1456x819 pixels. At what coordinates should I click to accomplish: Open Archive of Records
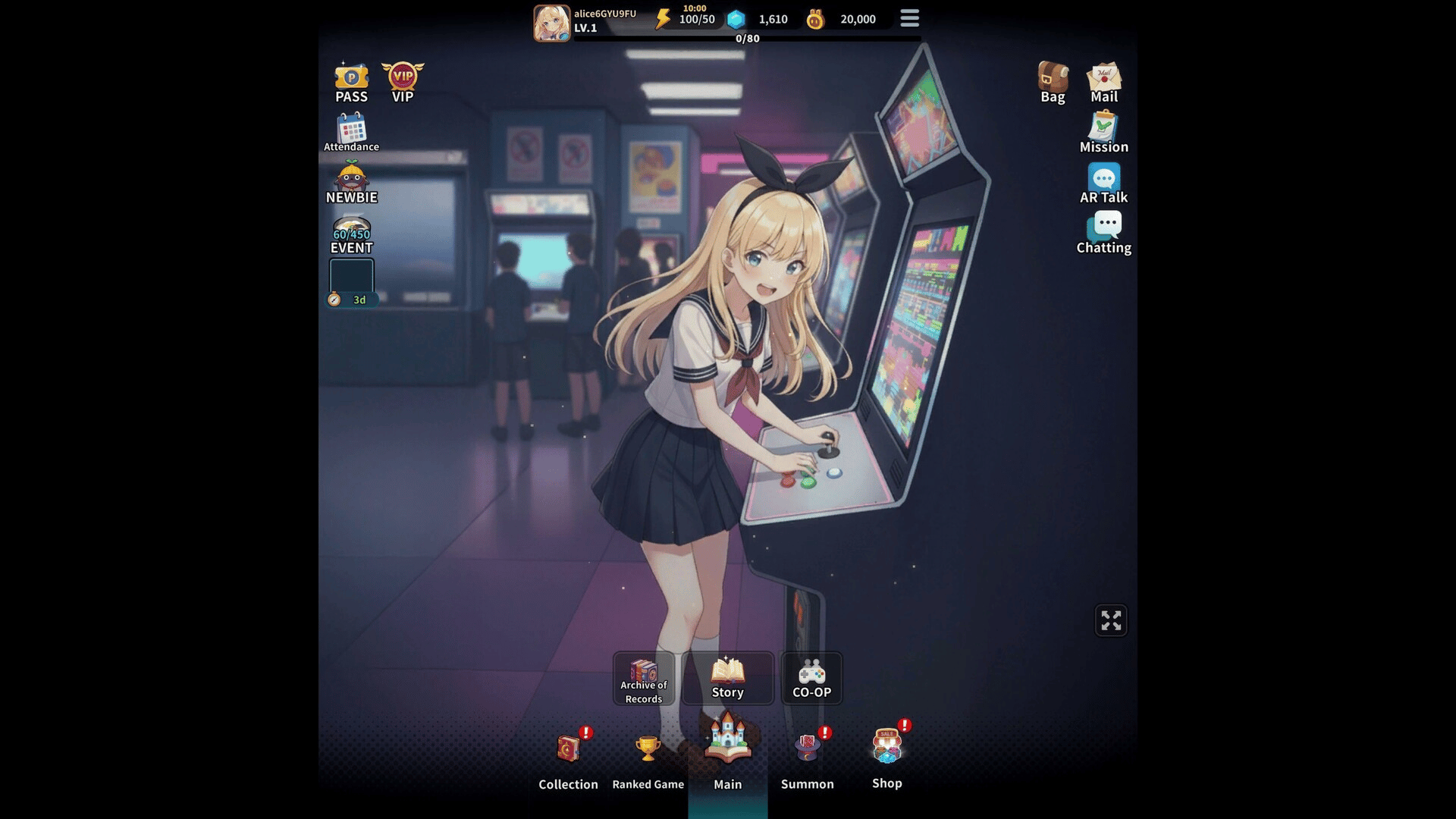coord(643,679)
